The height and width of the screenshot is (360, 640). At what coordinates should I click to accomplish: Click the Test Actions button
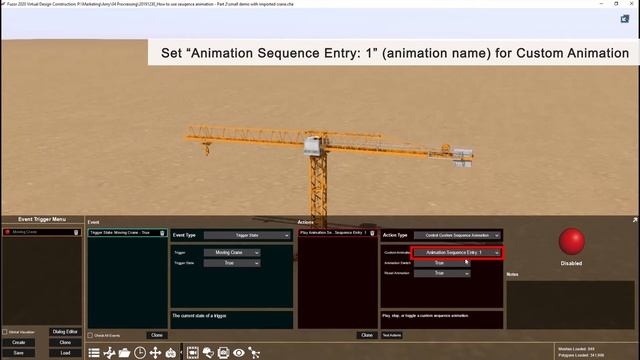[x=392, y=336]
